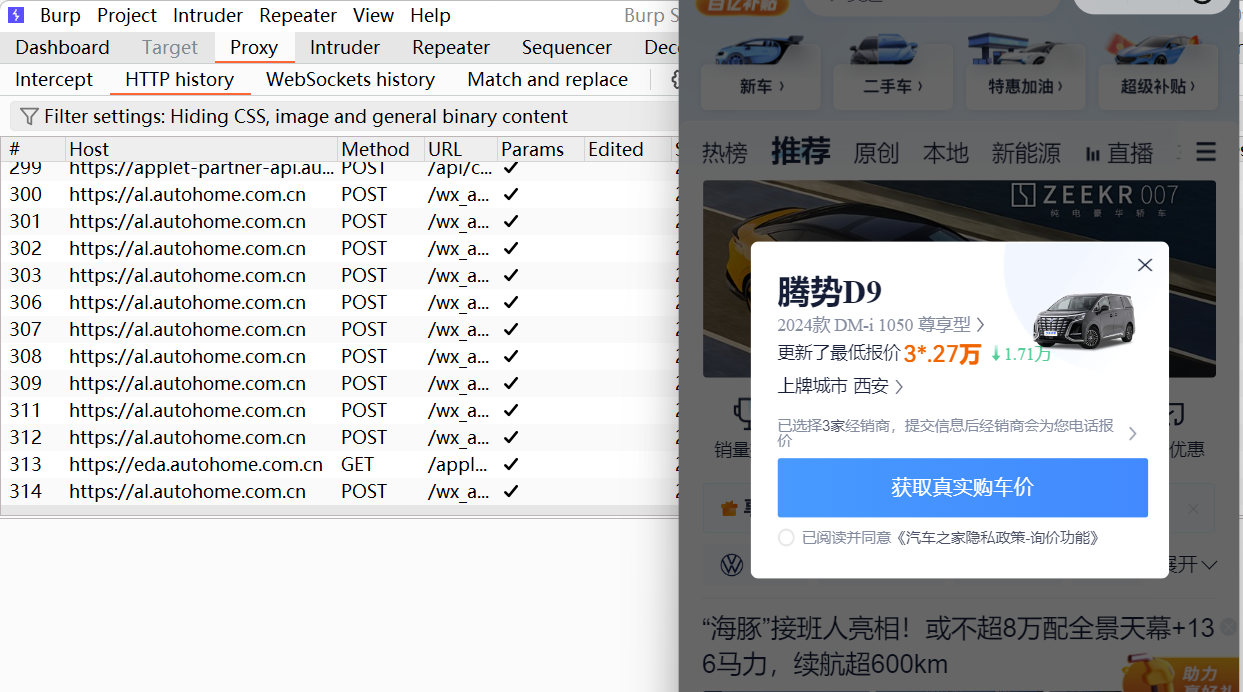Select history row number 314
Image resolution: width=1243 pixels, height=692 pixels.
click(340, 491)
